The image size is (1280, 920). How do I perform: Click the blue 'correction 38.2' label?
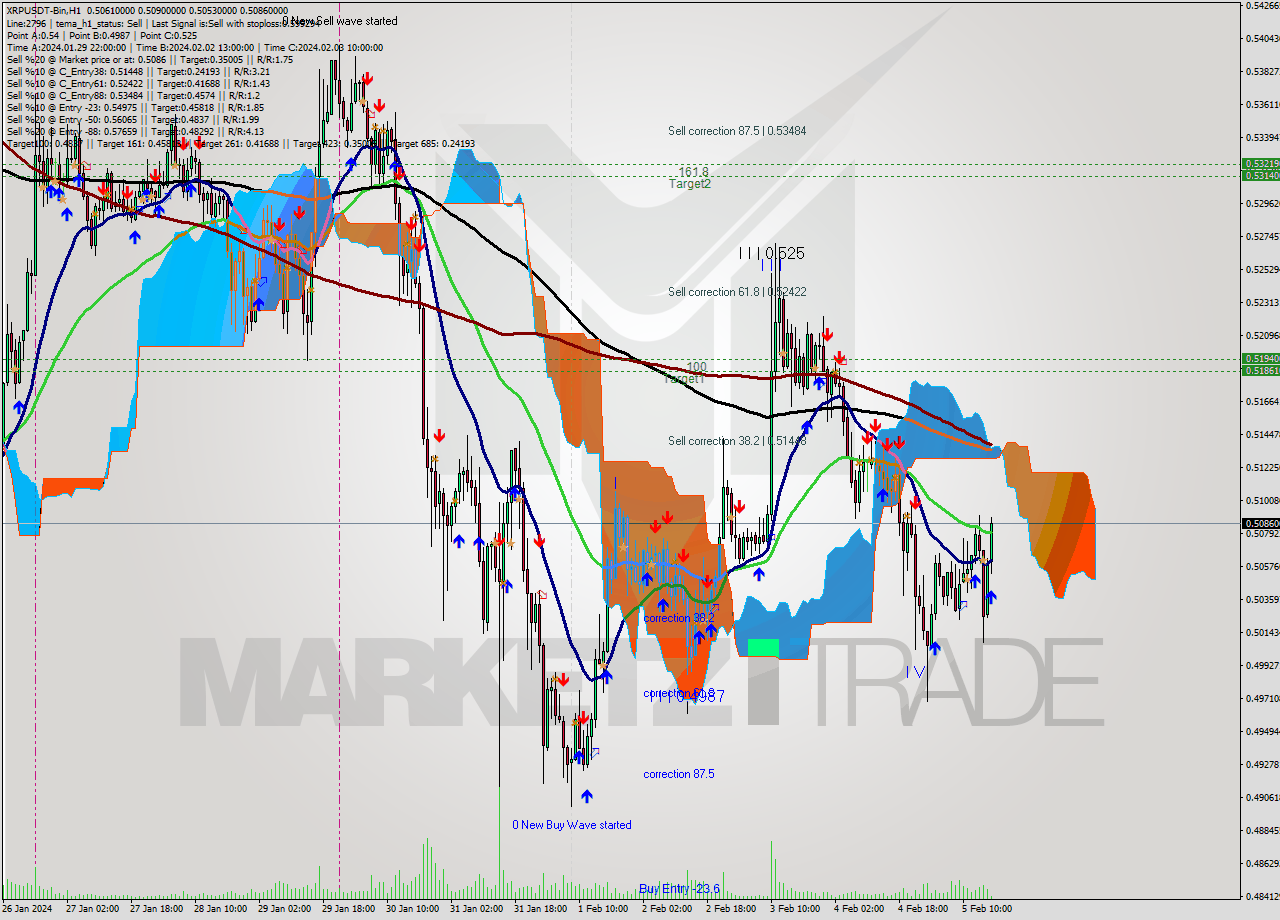click(x=679, y=618)
